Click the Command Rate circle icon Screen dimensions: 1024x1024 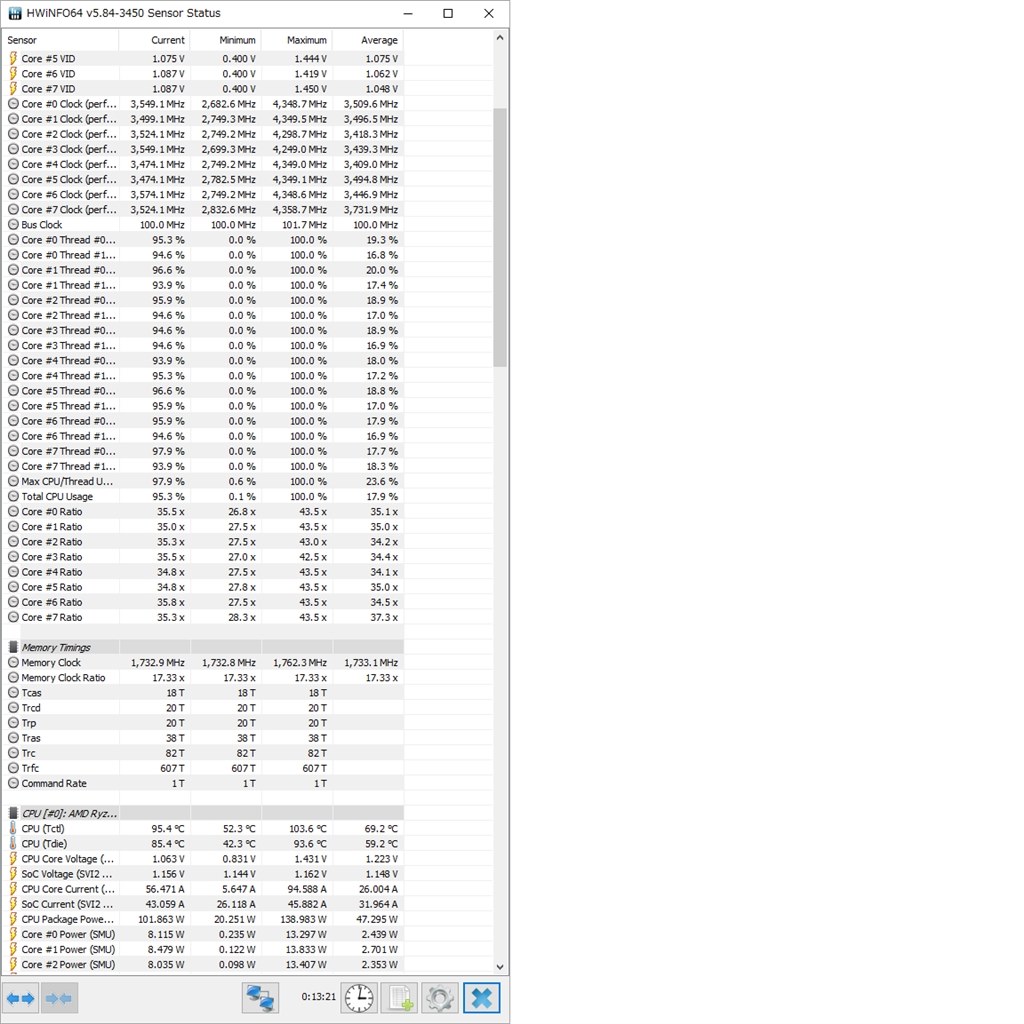click(x=13, y=783)
